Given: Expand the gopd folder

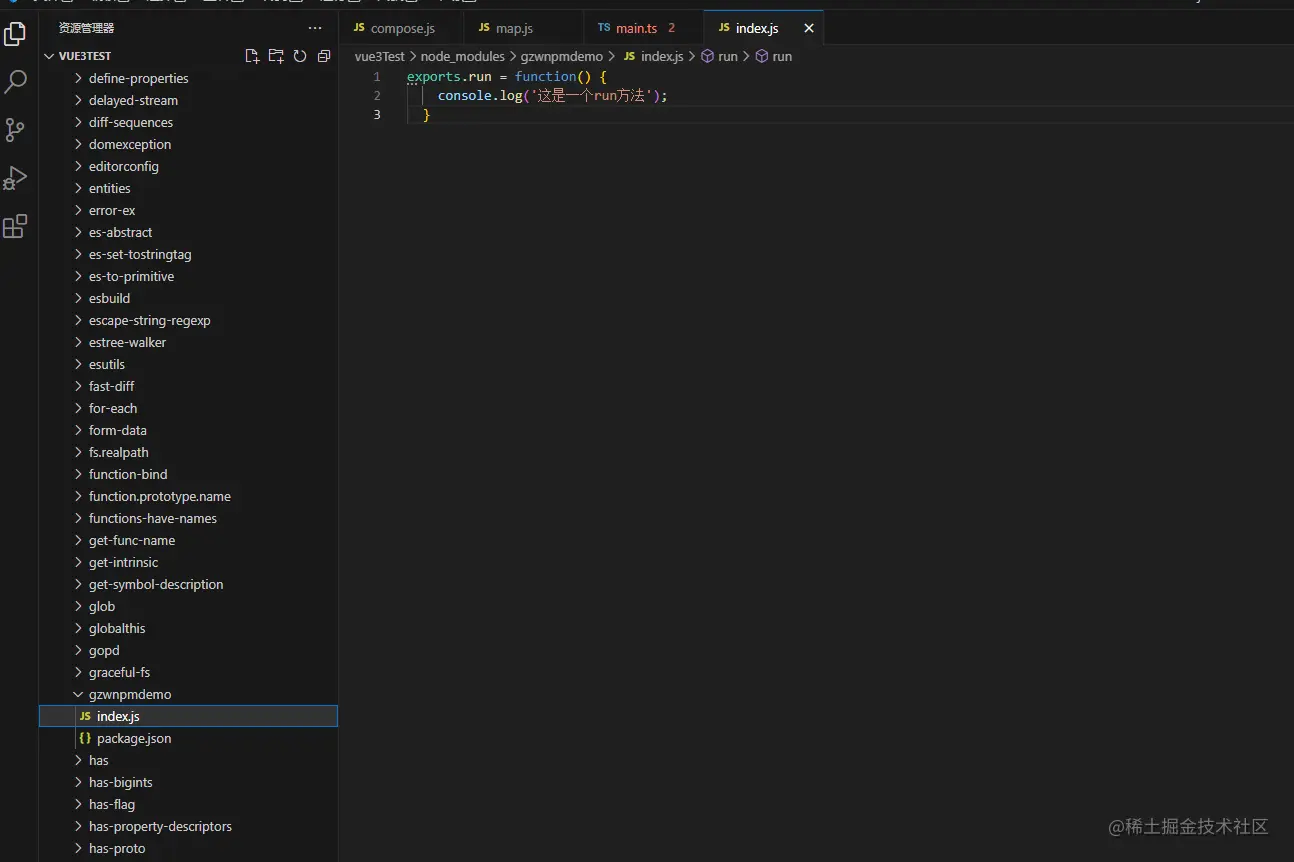Looking at the screenshot, I should pyautogui.click(x=188, y=650).
